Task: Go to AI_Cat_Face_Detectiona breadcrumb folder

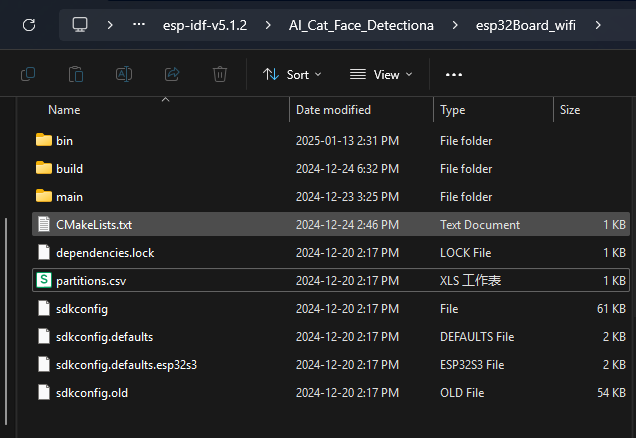Action: pos(361,26)
